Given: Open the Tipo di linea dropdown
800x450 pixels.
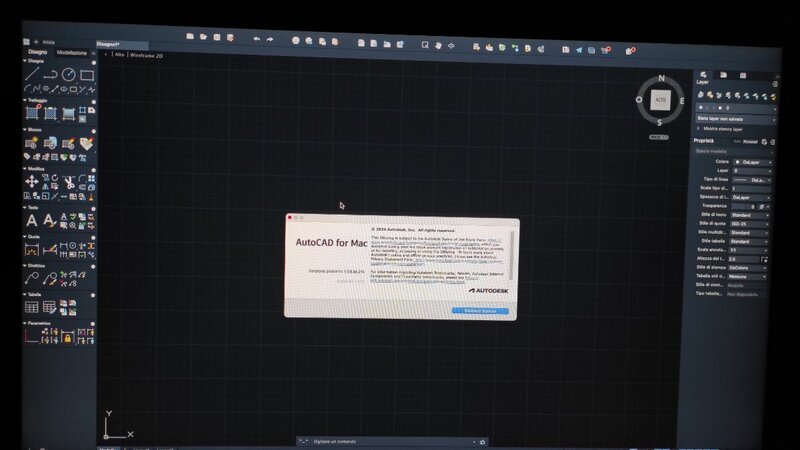Looking at the screenshot, I should [x=752, y=180].
